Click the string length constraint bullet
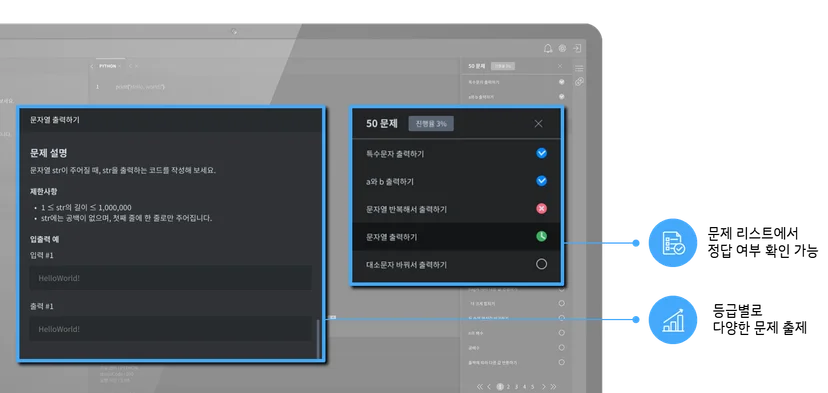This screenshot has width=828, height=393. [86, 208]
